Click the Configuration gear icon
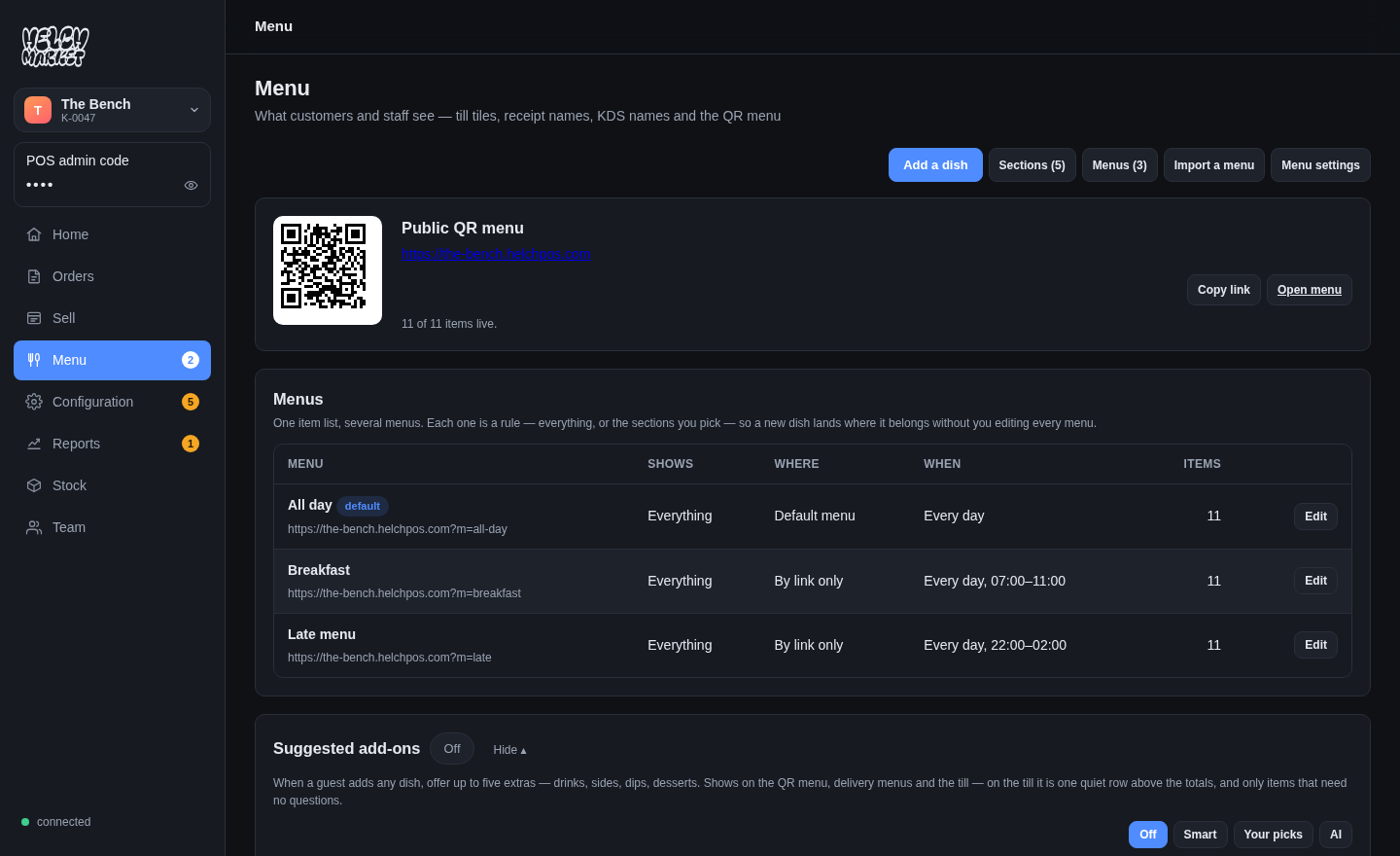This screenshot has width=1400, height=856. (34, 402)
